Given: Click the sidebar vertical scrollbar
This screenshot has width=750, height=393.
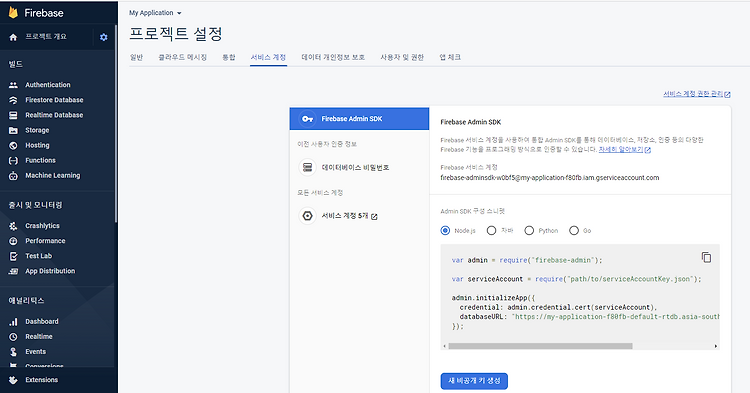Looking at the screenshot, I should [116, 124].
